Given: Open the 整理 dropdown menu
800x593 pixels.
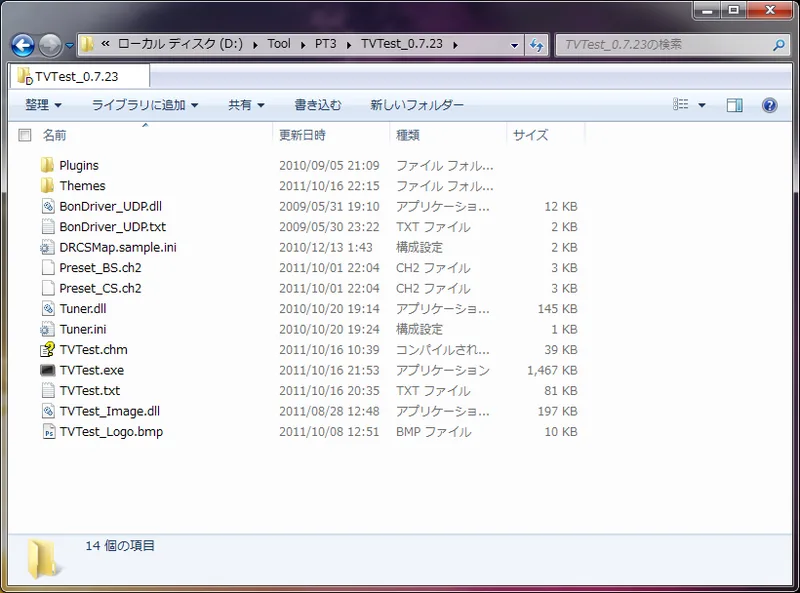Looking at the screenshot, I should pos(43,105).
